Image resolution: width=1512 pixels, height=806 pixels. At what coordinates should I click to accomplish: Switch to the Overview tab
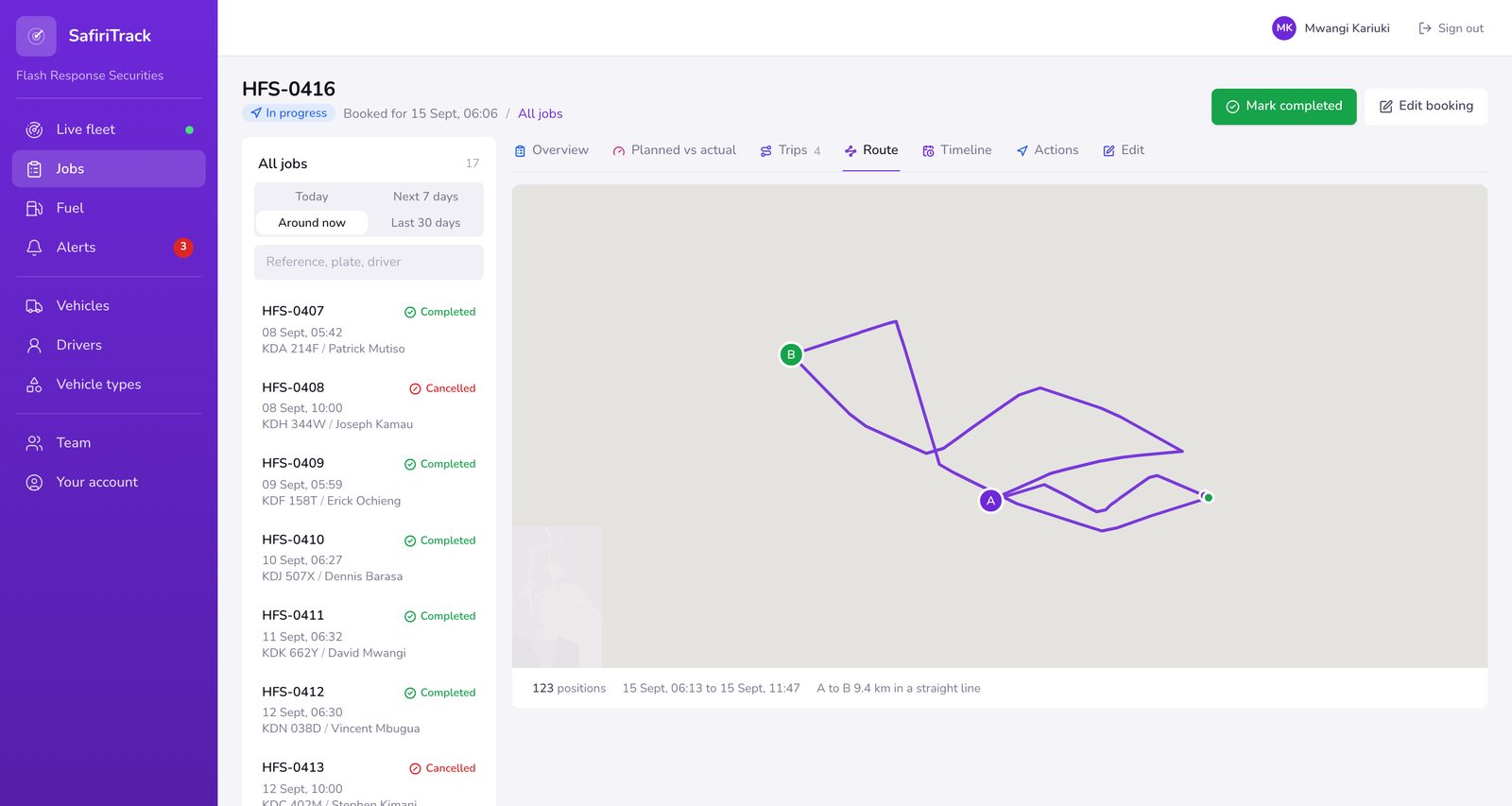click(x=551, y=150)
